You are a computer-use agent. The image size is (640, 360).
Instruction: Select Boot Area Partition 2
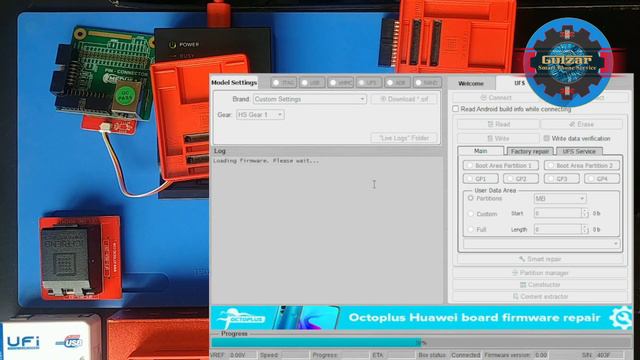click(582, 165)
